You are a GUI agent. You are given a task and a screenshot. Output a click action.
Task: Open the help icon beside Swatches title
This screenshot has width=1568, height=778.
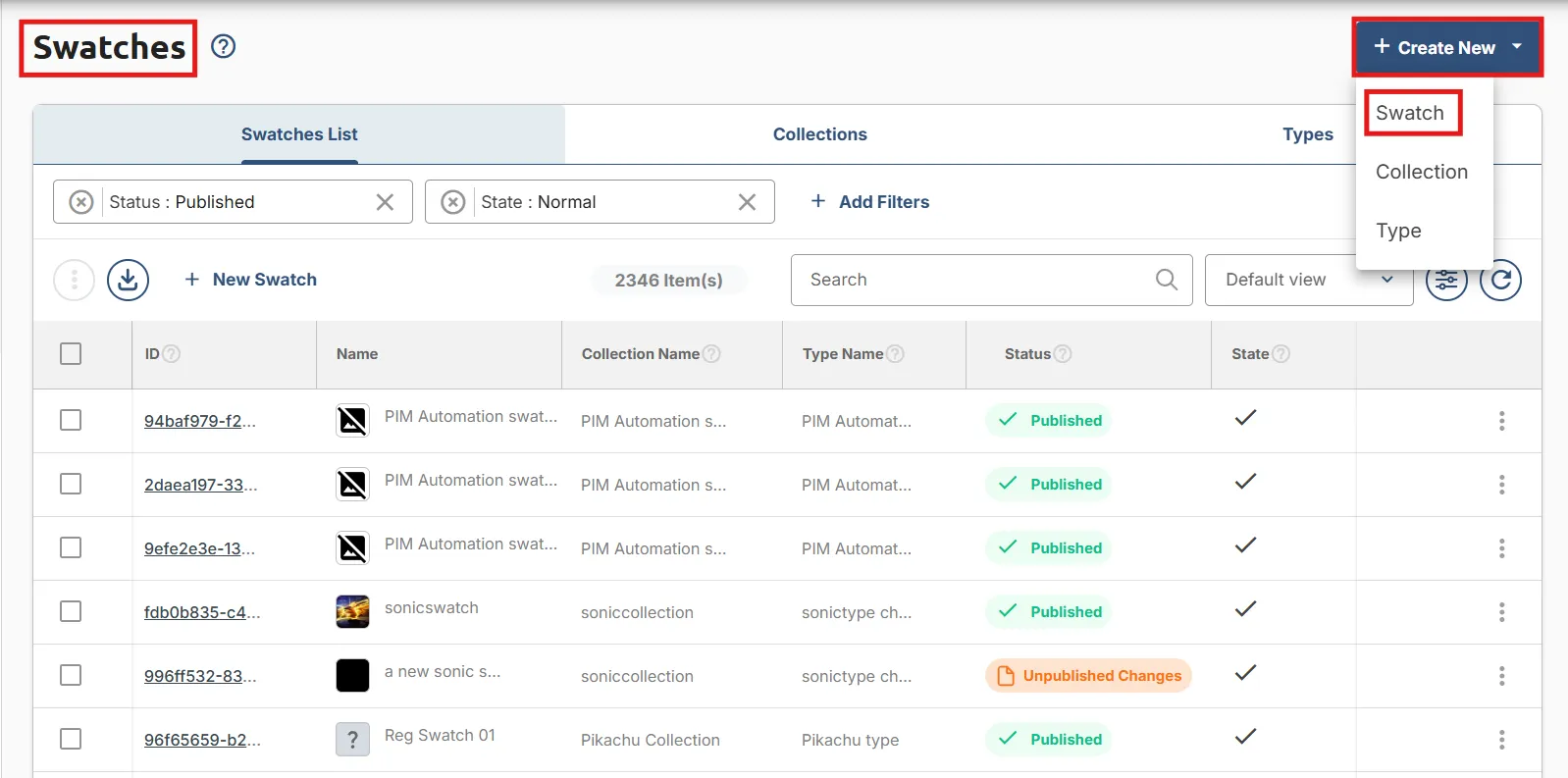coord(224,46)
